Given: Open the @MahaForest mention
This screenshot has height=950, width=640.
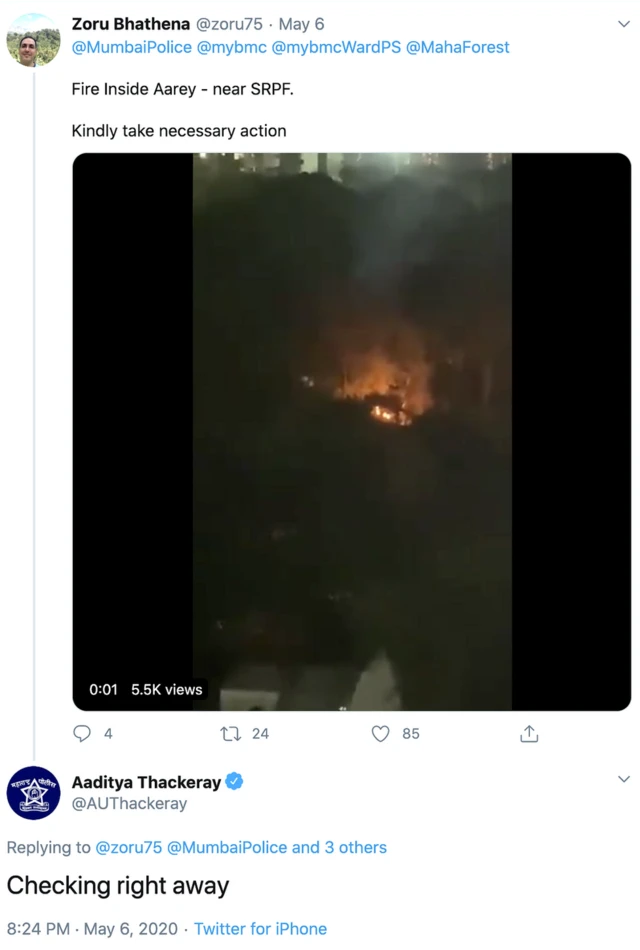Looking at the screenshot, I should point(458,47).
